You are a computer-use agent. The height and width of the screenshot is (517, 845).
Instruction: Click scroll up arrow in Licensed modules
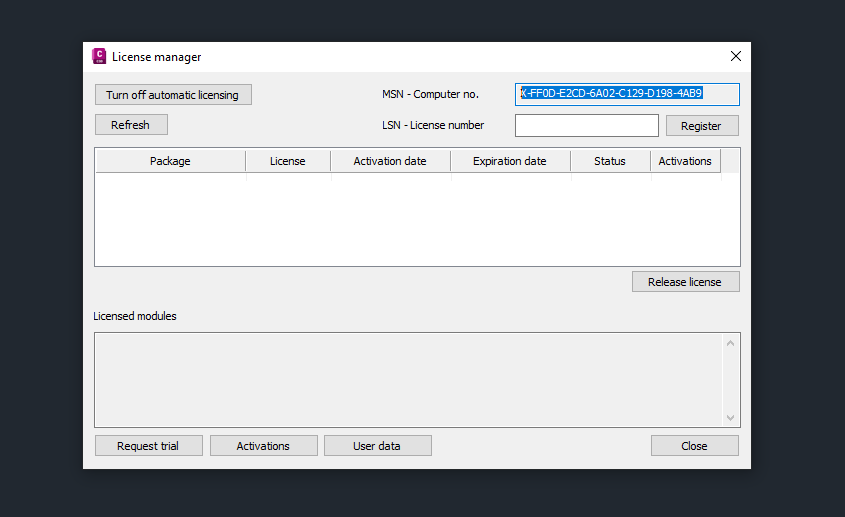(x=730, y=343)
